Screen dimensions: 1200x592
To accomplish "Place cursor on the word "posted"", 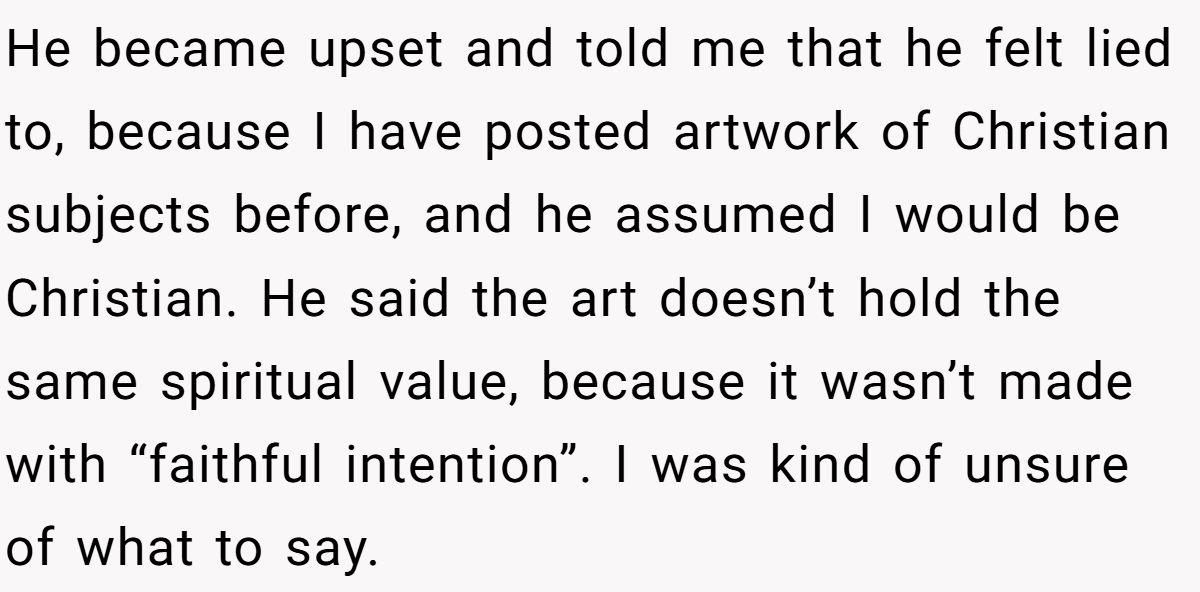I will pos(569,133).
